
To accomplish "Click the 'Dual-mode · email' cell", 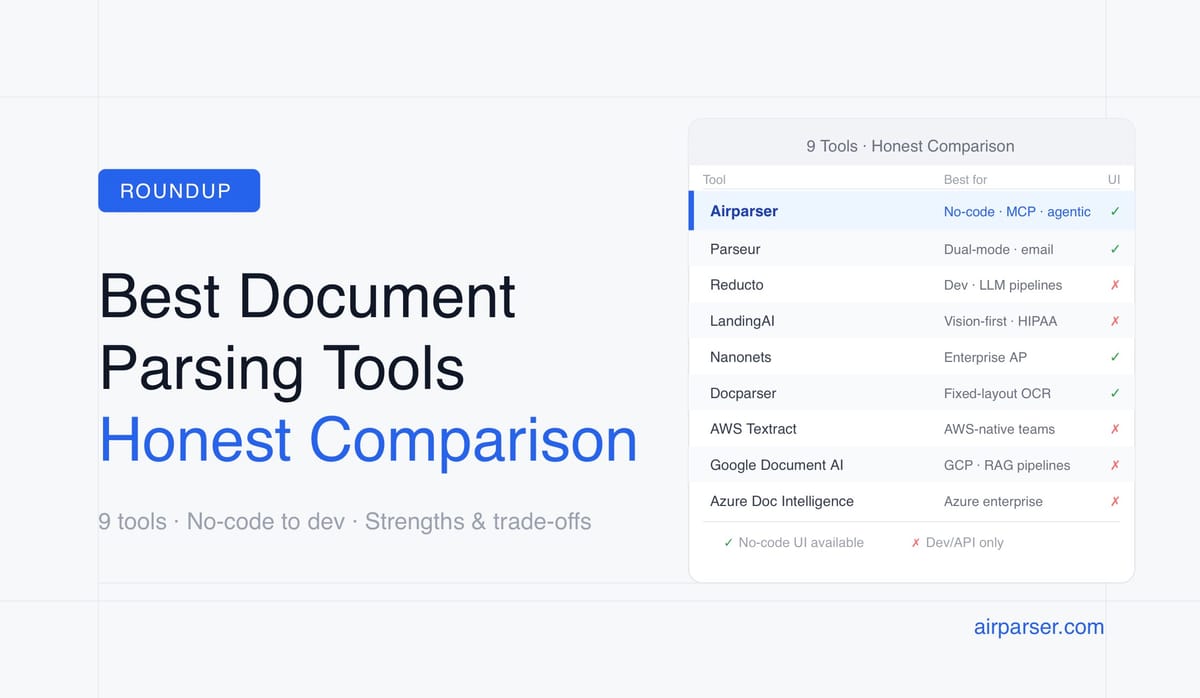I will pyautogui.click(x=998, y=249).
